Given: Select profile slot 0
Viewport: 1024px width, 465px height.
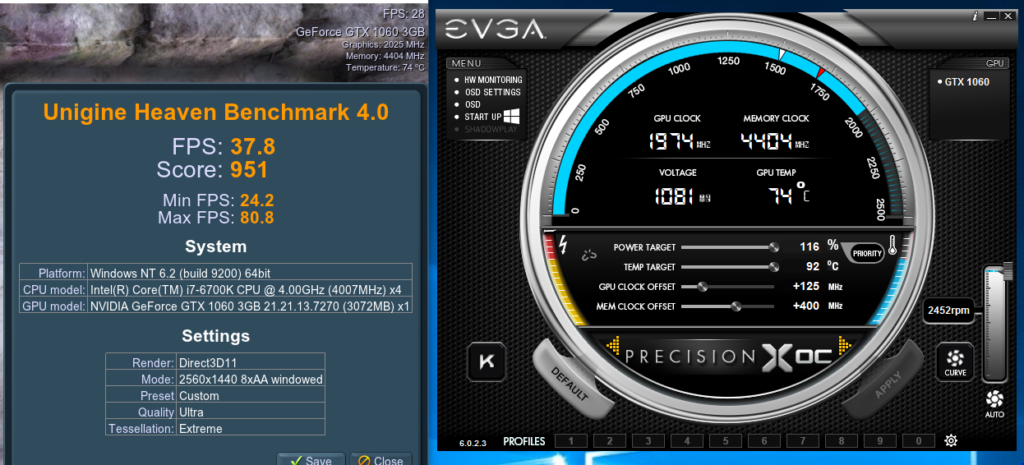Looking at the screenshot, I should 918,441.
